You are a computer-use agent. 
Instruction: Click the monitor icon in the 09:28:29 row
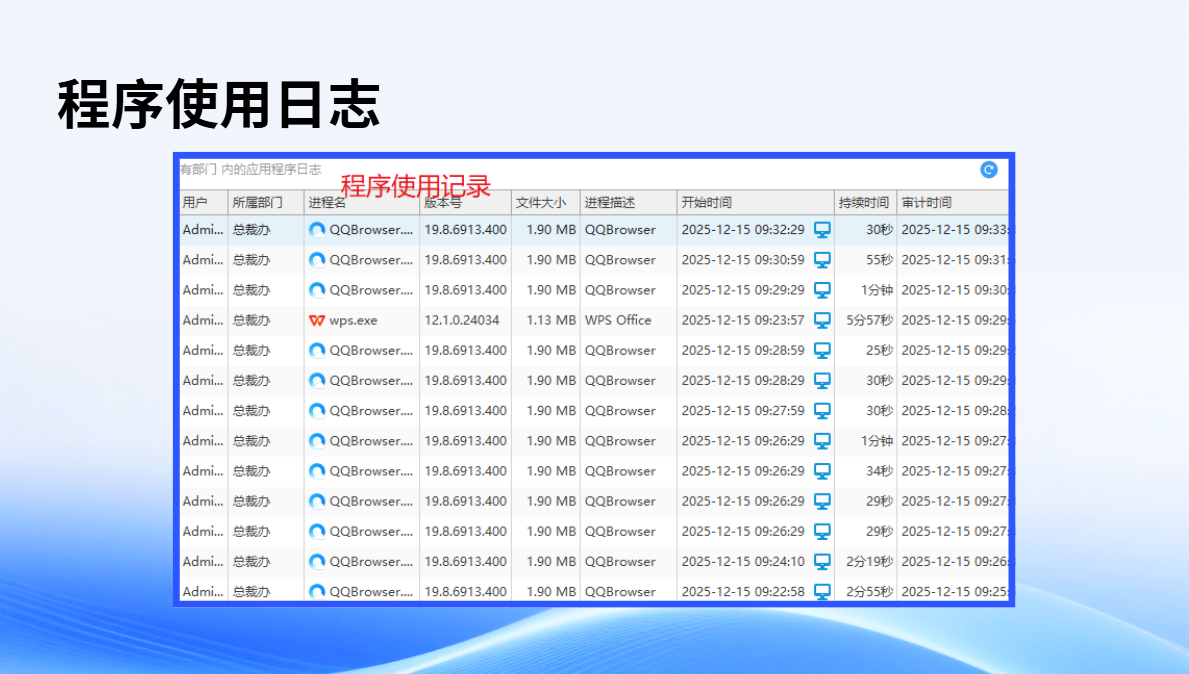point(822,381)
